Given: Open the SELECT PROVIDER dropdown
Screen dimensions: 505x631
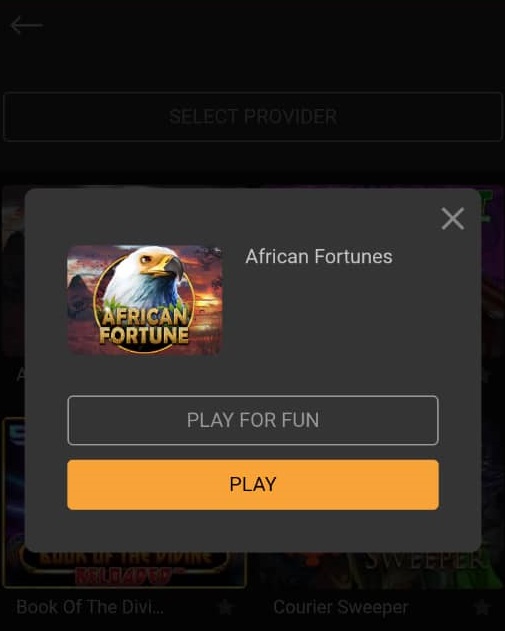Looking at the screenshot, I should click(x=253, y=117).
